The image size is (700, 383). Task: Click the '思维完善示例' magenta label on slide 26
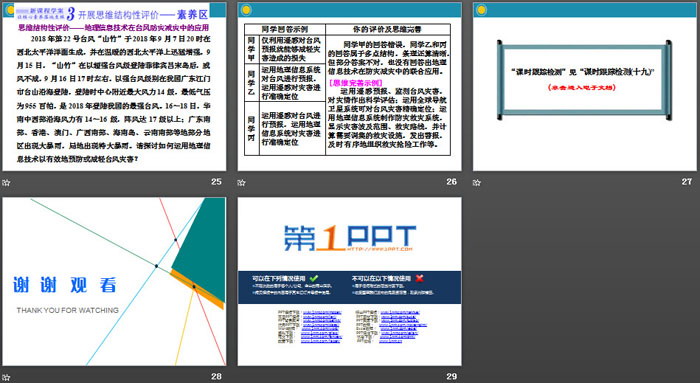355,83
